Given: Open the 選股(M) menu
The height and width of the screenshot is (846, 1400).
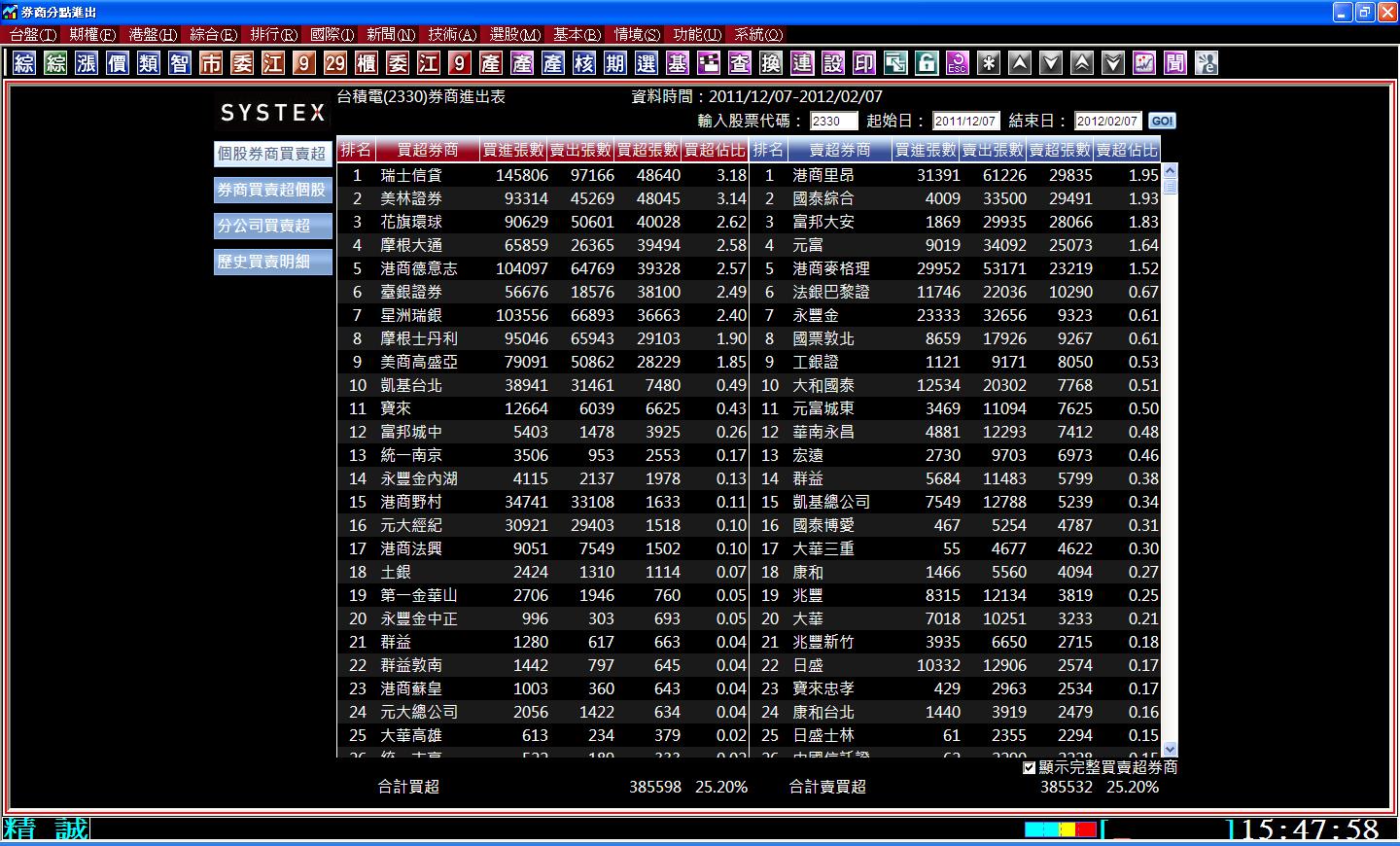Looking at the screenshot, I should click(514, 34).
